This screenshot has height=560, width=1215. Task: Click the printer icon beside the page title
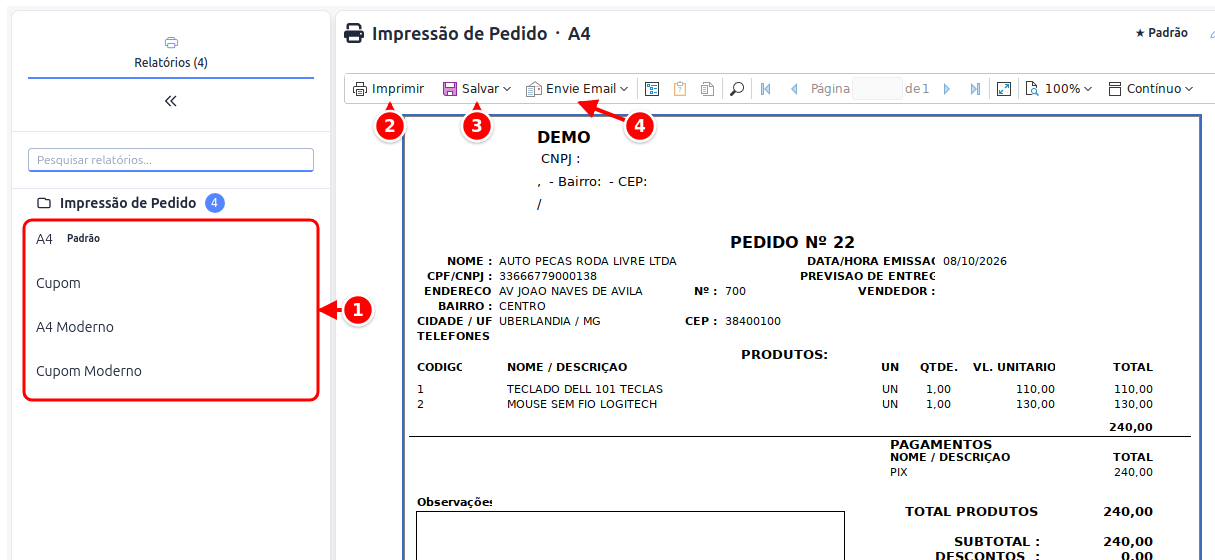click(x=354, y=33)
